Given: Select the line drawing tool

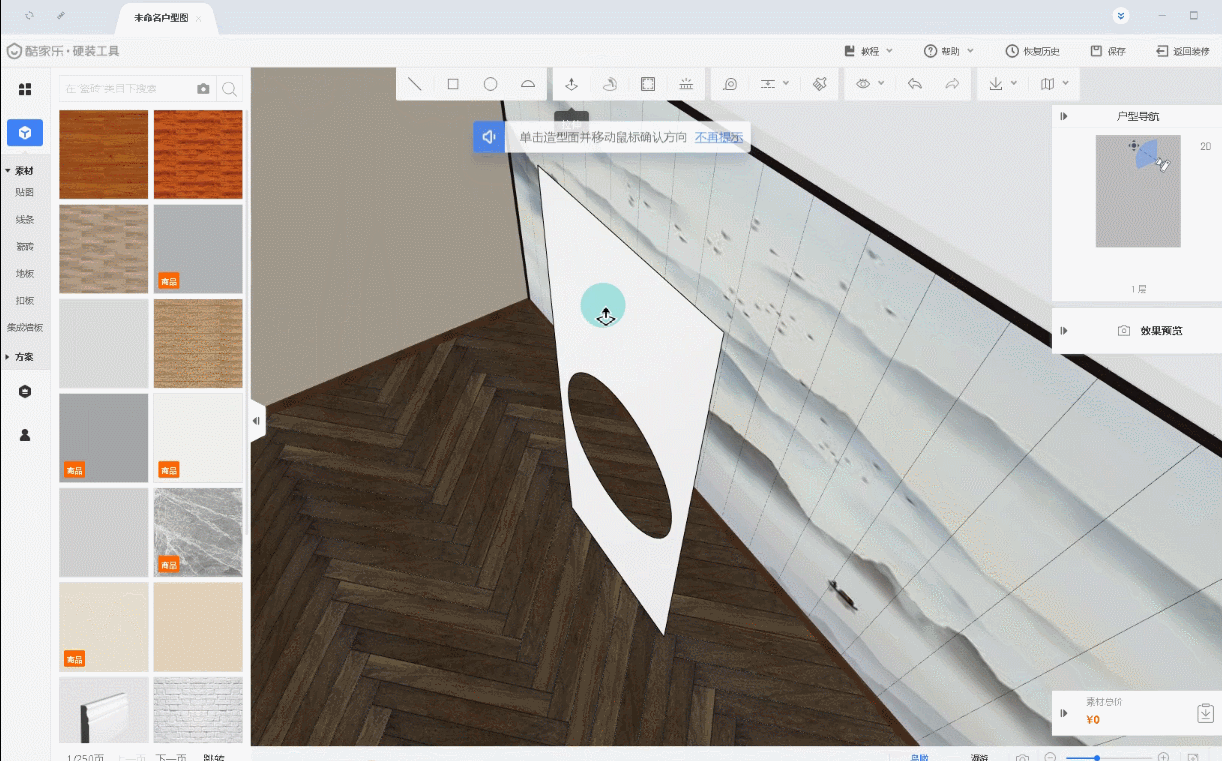Looking at the screenshot, I should [x=415, y=84].
